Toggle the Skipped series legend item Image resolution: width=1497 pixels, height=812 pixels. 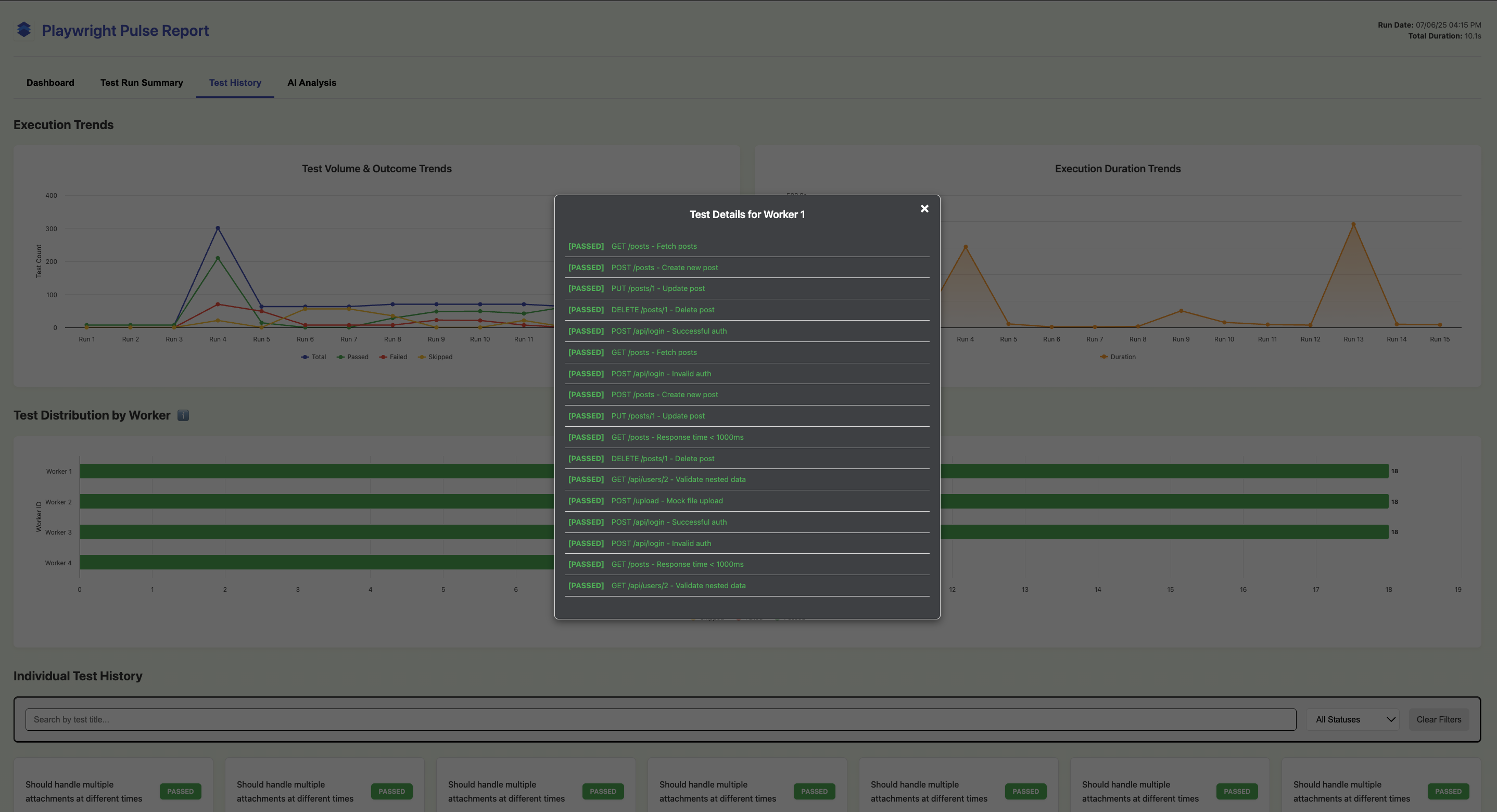pyautogui.click(x=435, y=357)
